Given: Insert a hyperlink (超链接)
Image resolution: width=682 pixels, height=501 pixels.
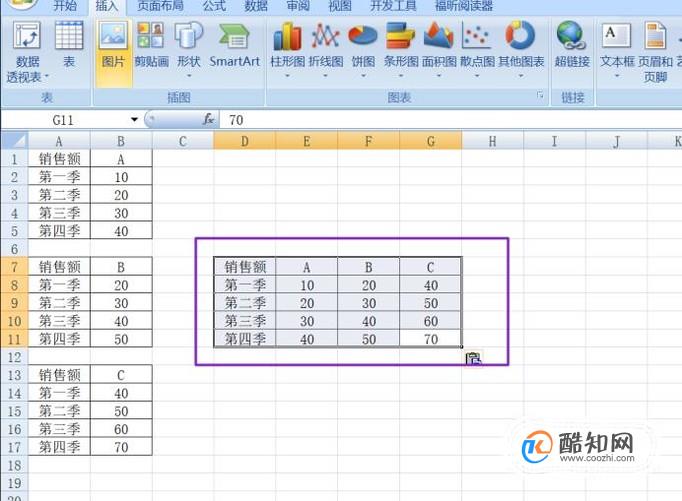Looking at the screenshot, I should coord(572,45).
